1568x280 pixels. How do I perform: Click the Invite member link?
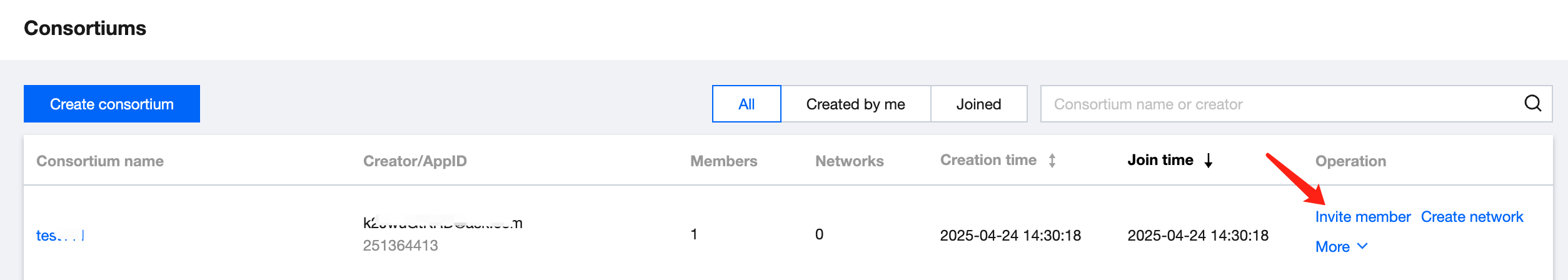(x=1363, y=217)
